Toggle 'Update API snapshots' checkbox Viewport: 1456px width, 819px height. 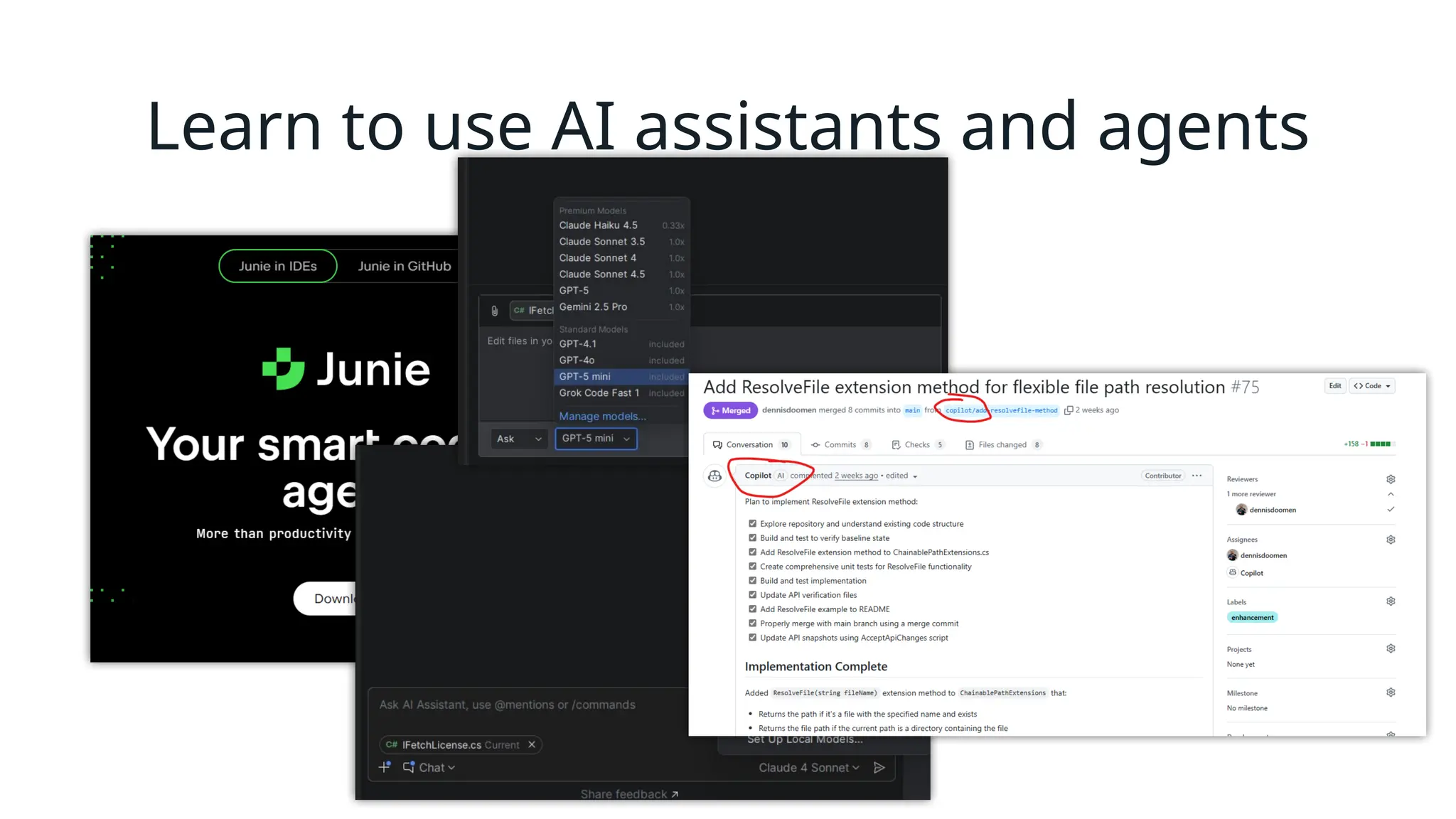752,637
